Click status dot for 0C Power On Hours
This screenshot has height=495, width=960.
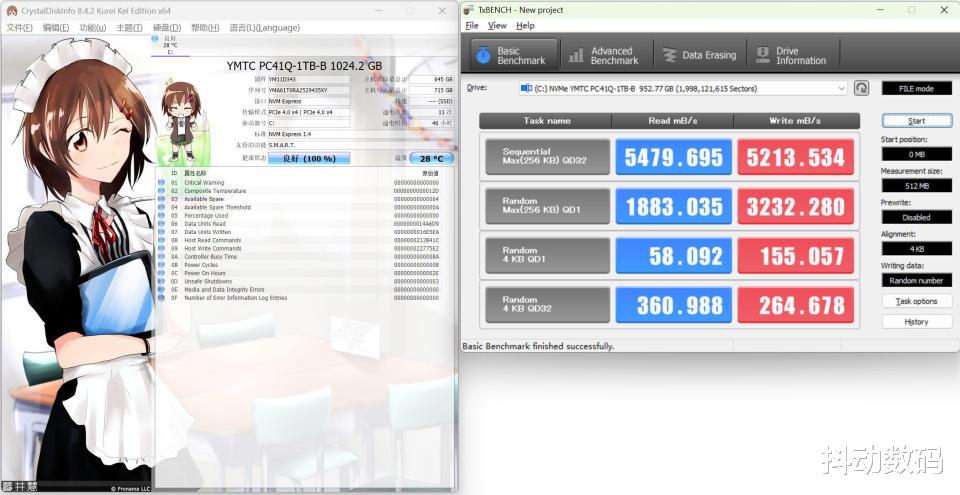coord(161,273)
